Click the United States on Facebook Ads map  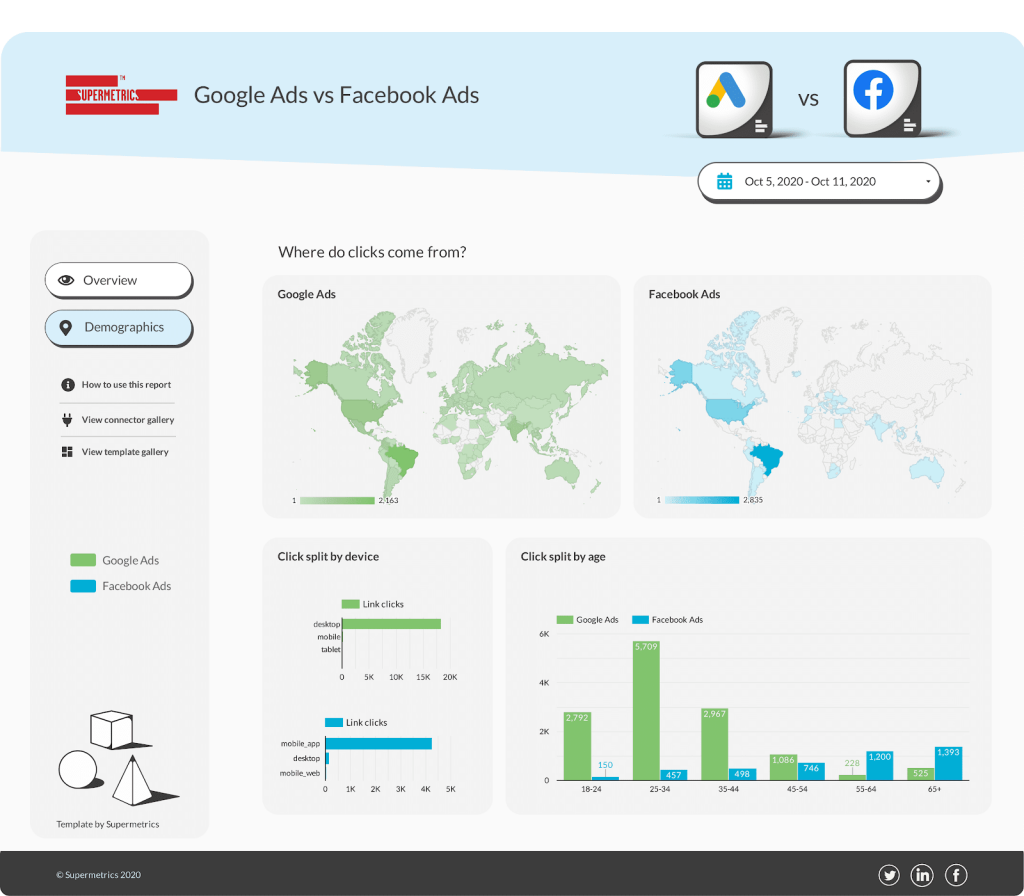click(x=730, y=410)
